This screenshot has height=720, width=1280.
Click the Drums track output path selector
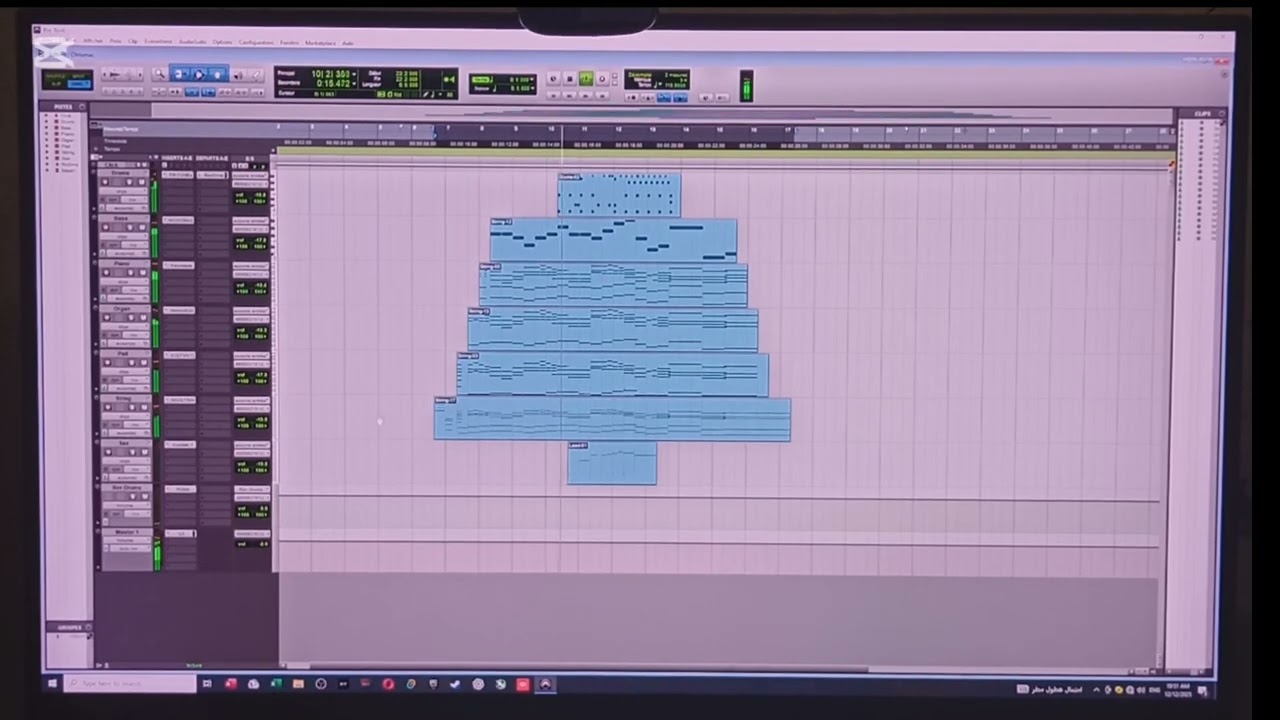250,184
